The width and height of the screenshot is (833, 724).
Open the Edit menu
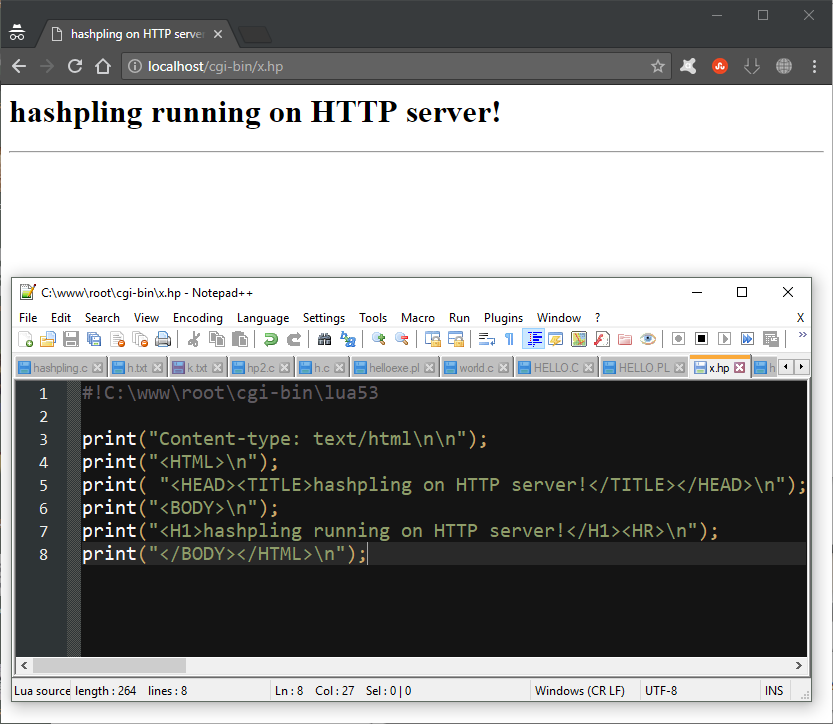[61, 318]
